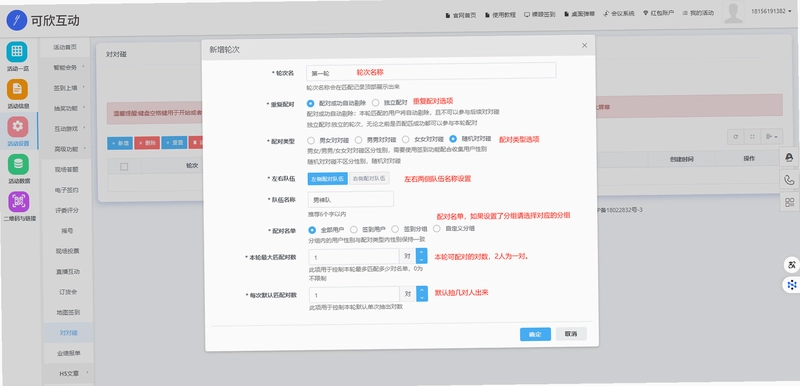800x386 pixels.
Task: Open 使用教程 link in header
Action: coord(501,15)
